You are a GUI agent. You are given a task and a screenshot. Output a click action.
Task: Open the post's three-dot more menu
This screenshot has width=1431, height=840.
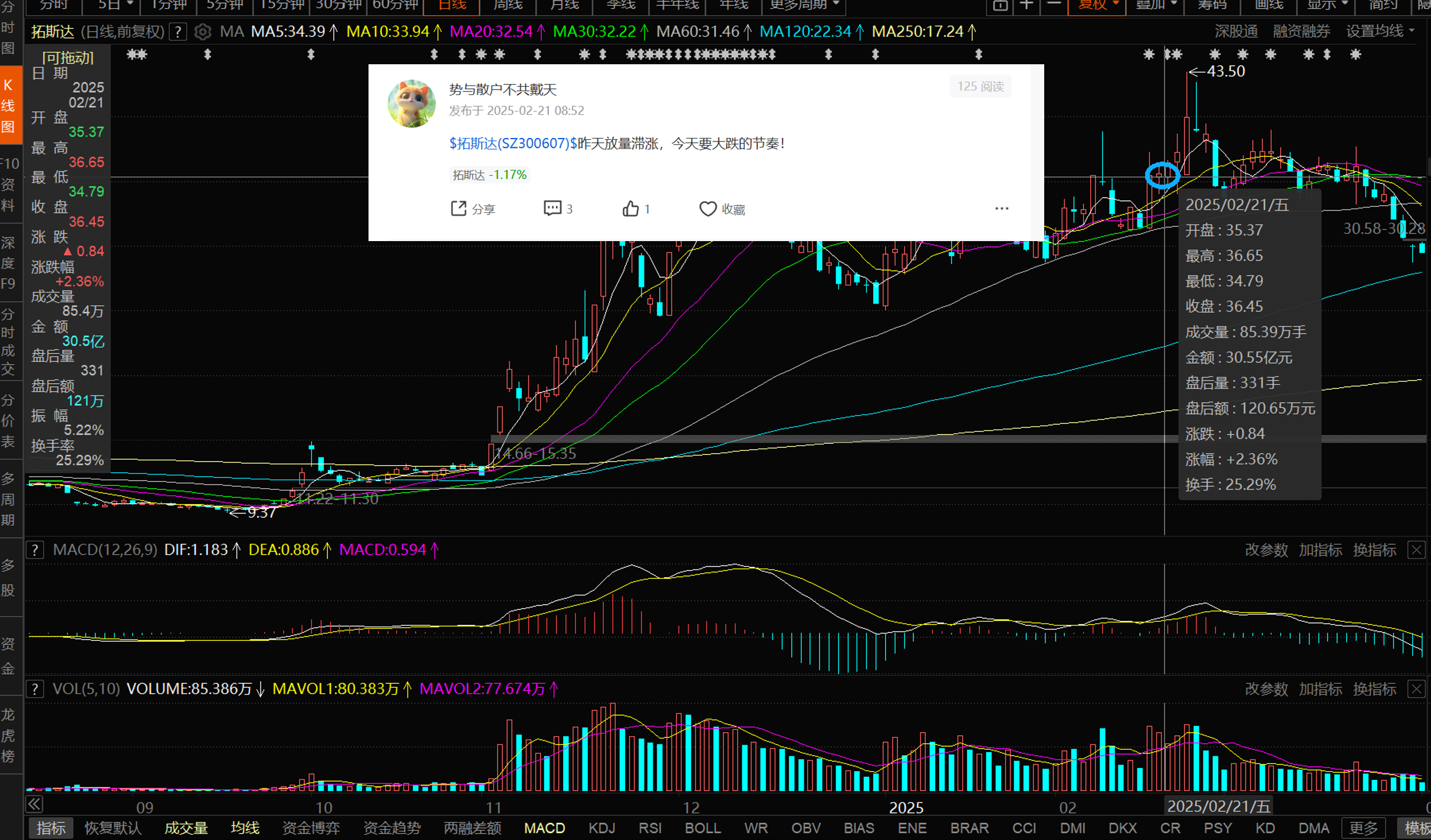pos(1001,209)
